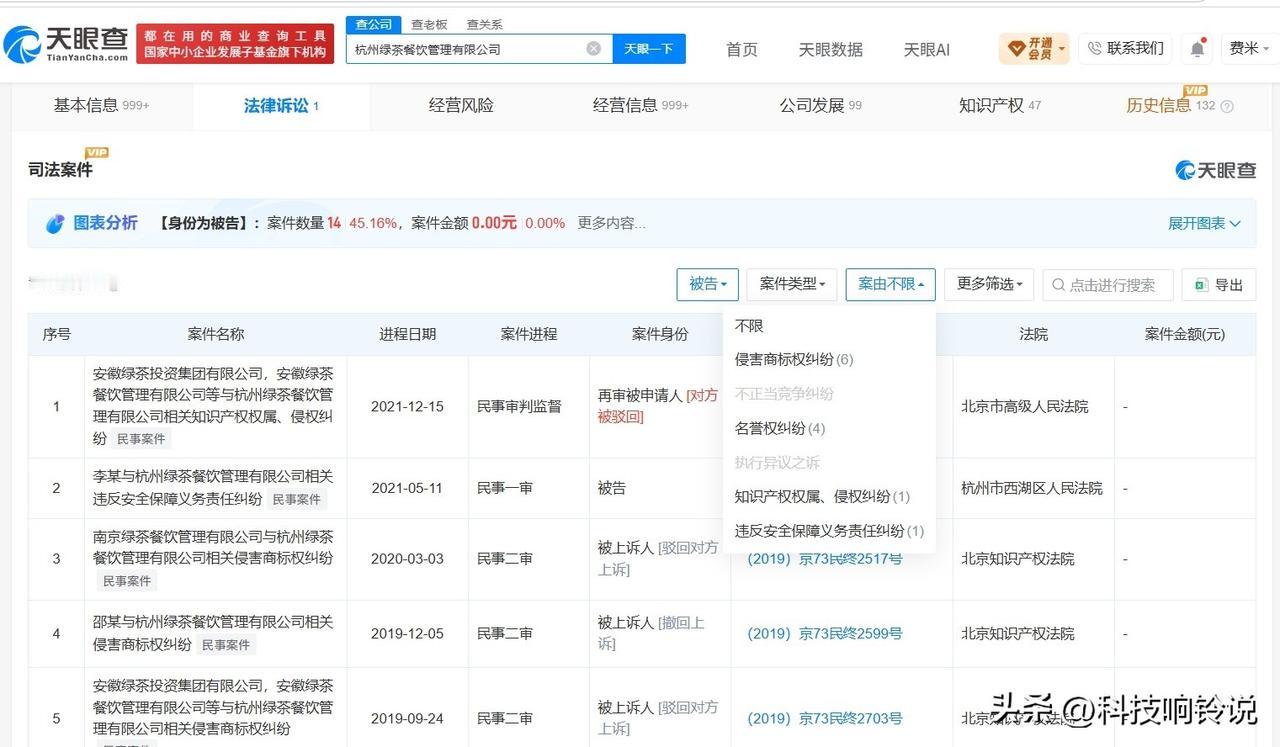Image resolution: width=1280 pixels, height=747 pixels.
Task: Switch to 查老板 search tab
Action: pyautogui.click(x=429, y=24)
